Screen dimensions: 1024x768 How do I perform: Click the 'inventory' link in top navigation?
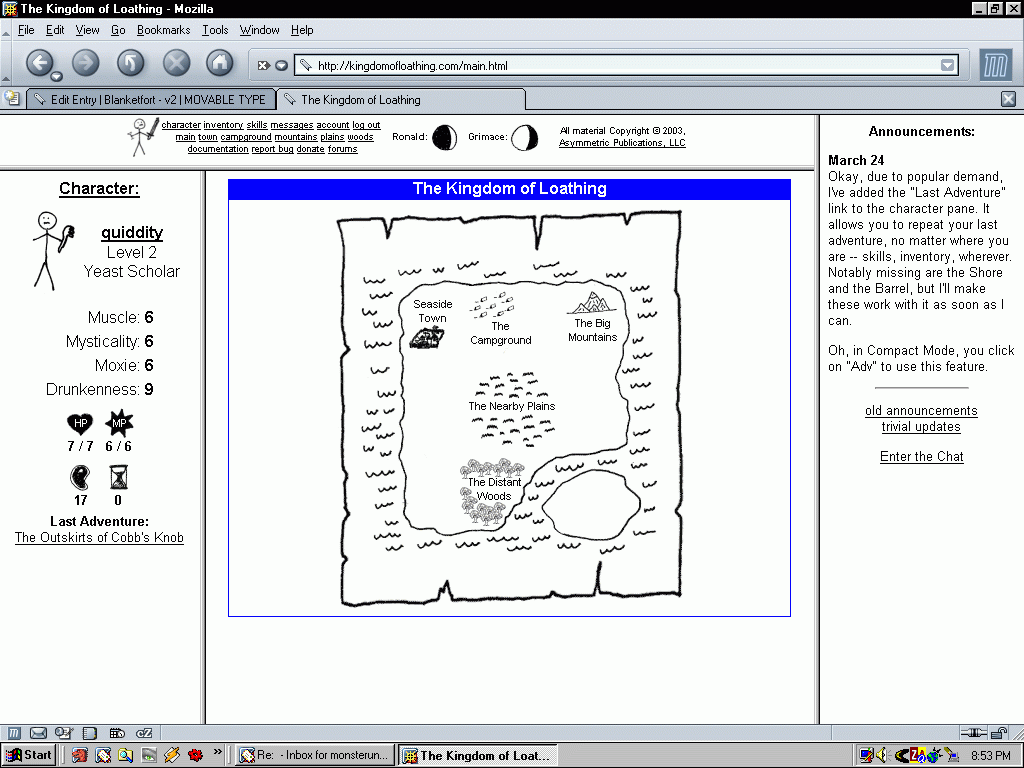pyautogui.click(x=223, y=125)
